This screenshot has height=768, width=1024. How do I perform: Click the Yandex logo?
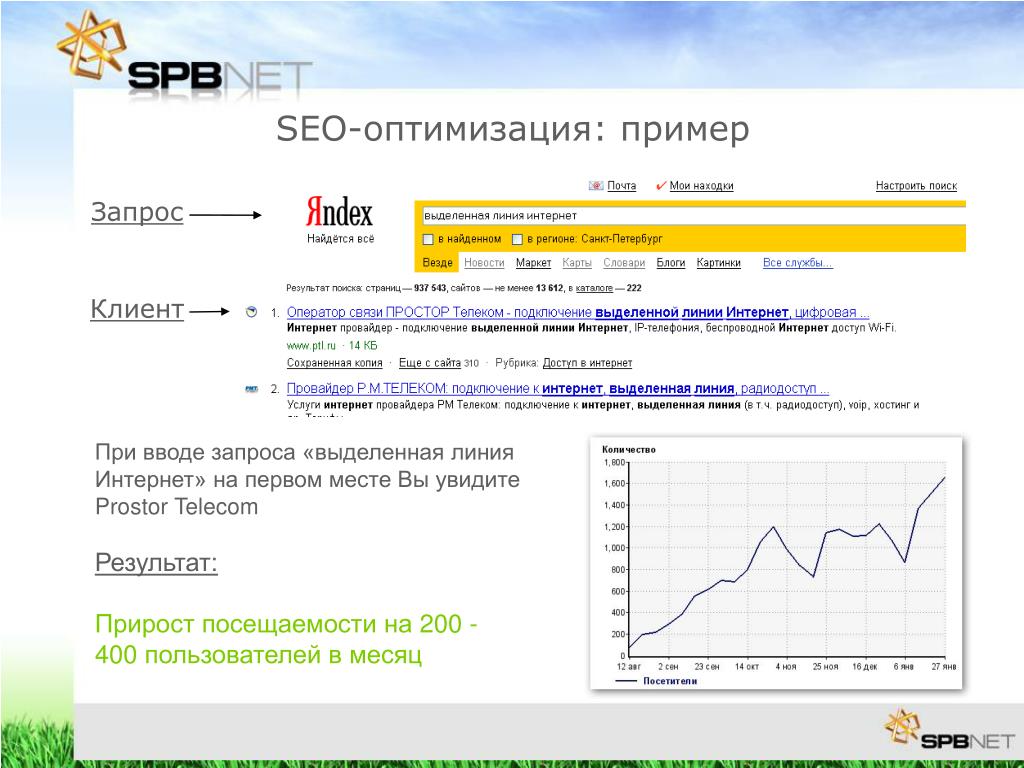point(339,212)
